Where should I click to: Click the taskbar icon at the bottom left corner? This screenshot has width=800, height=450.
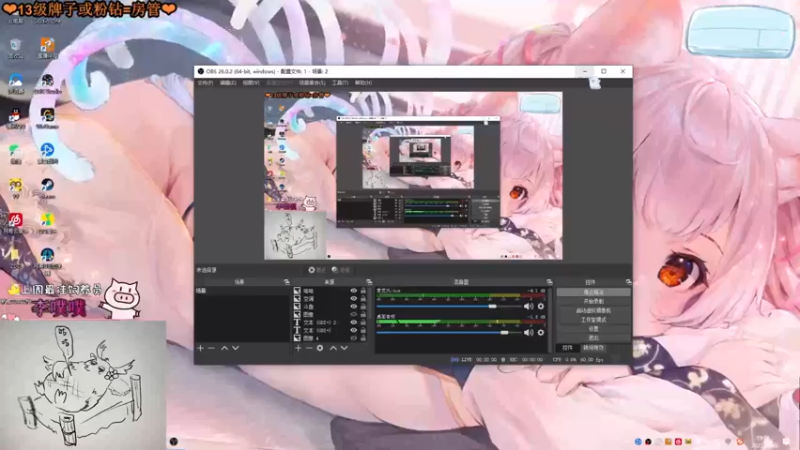pos(173,441)
